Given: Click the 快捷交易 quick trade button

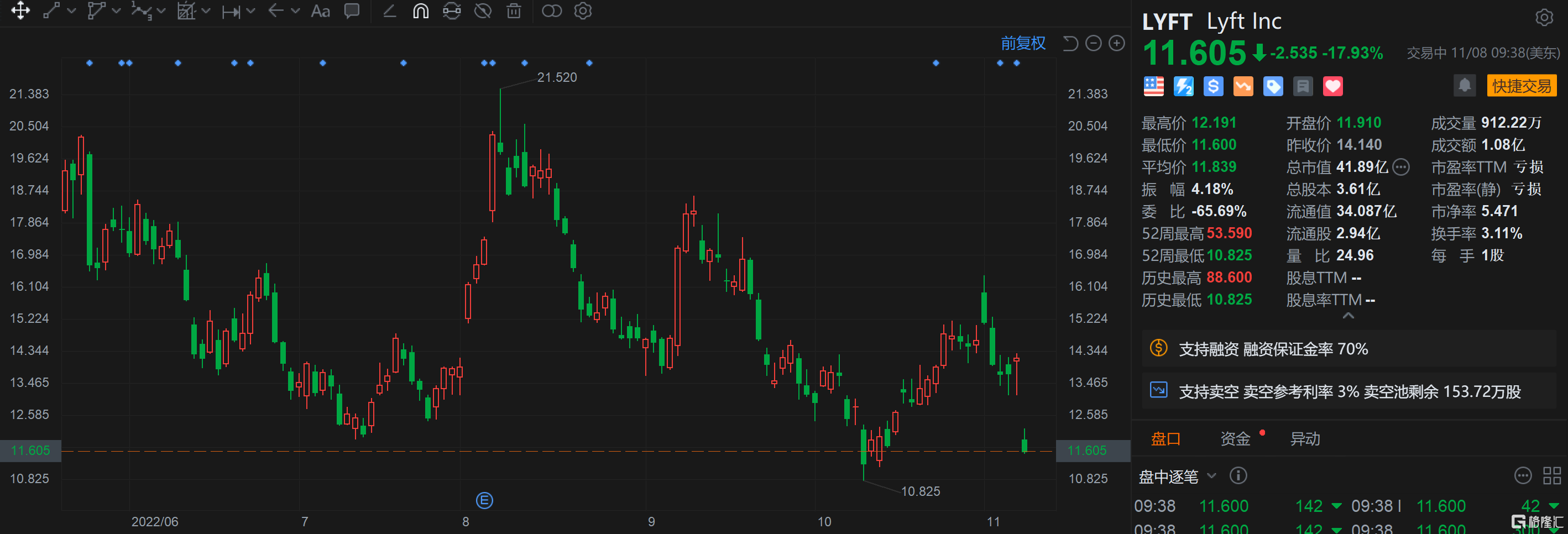Looking at the screenshot, I should click(1521, 86).
